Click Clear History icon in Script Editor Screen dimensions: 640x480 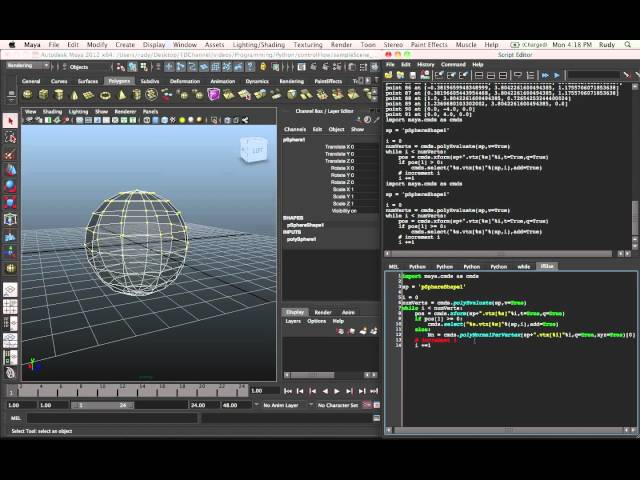pos(439,75)
